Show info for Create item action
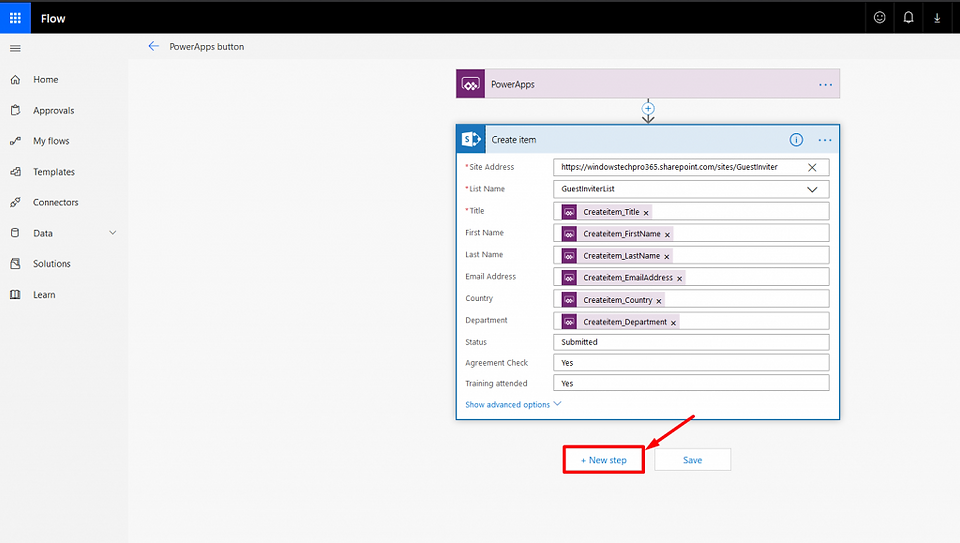Image resolution: width=960 pixels, height=543 pixels. click(x=796, y=140)
